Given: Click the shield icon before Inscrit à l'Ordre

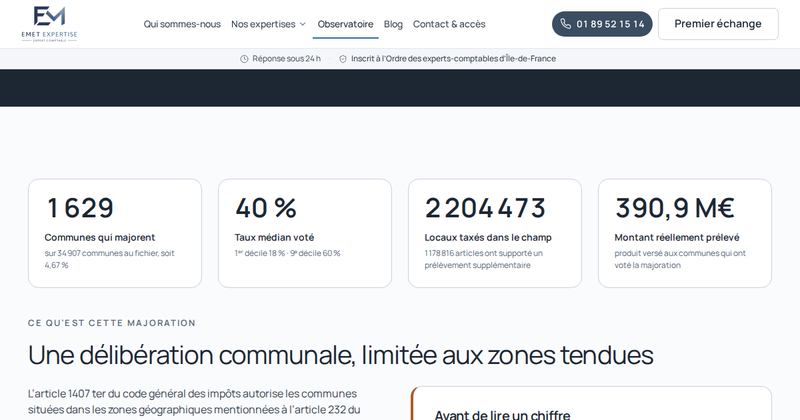Looking at the screenshot, I should click(343, 59).
